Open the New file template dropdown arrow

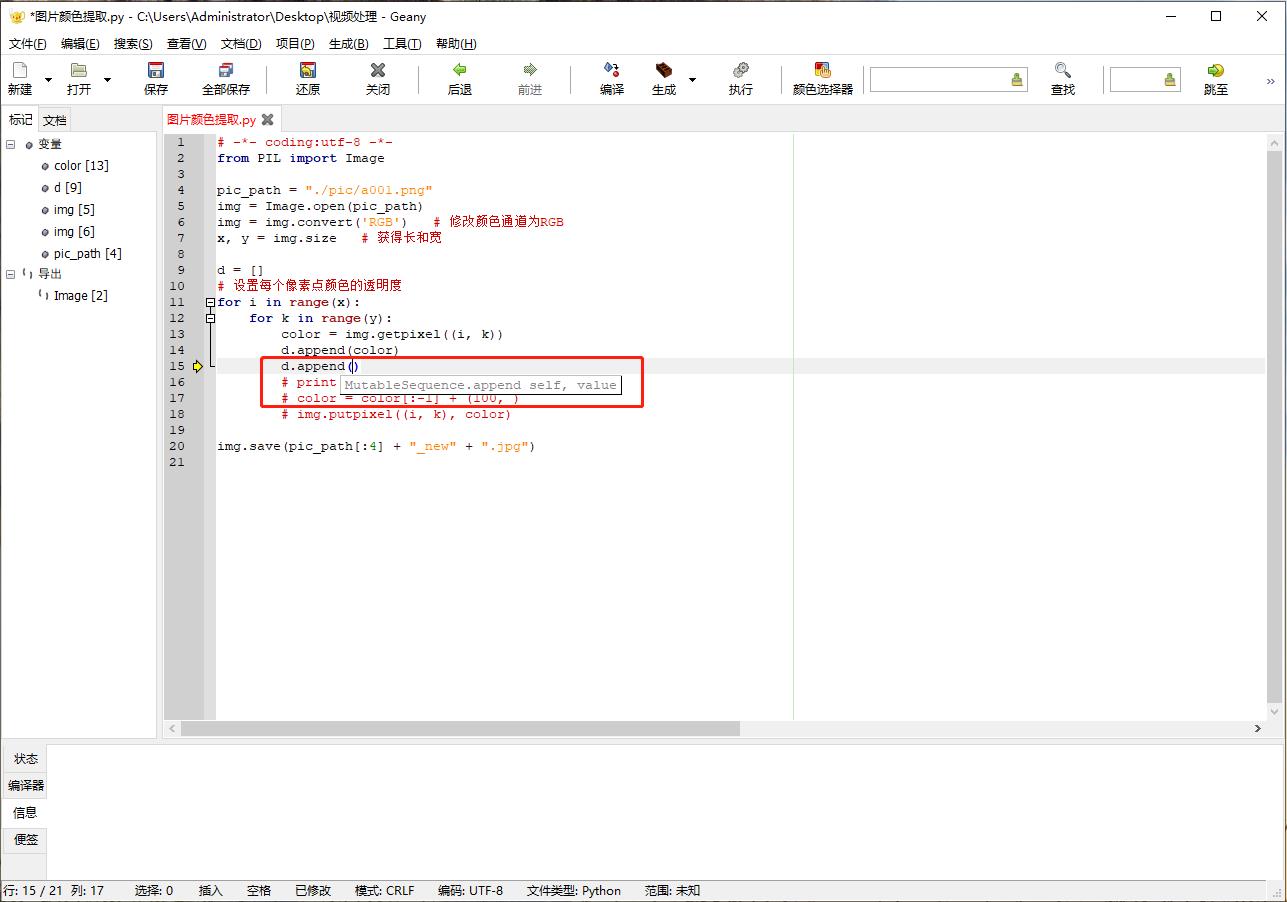[x=48, y=79]
